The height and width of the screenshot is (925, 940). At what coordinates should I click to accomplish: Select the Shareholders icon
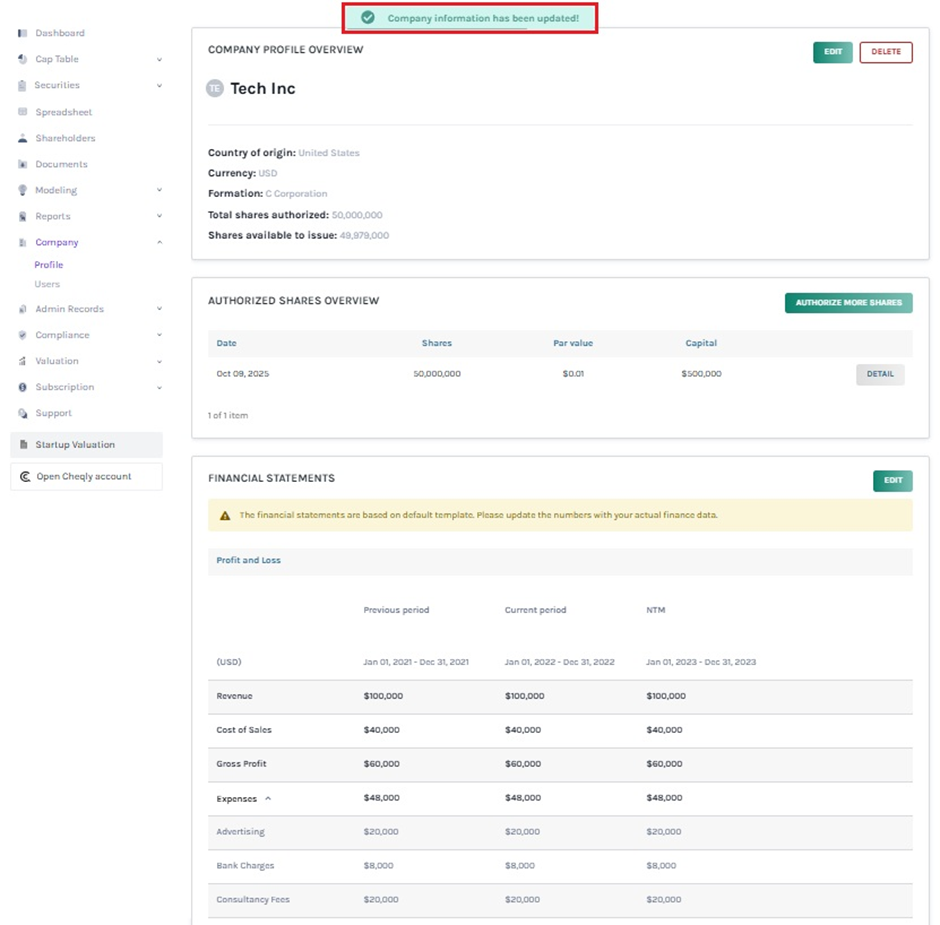click(21, 137)
